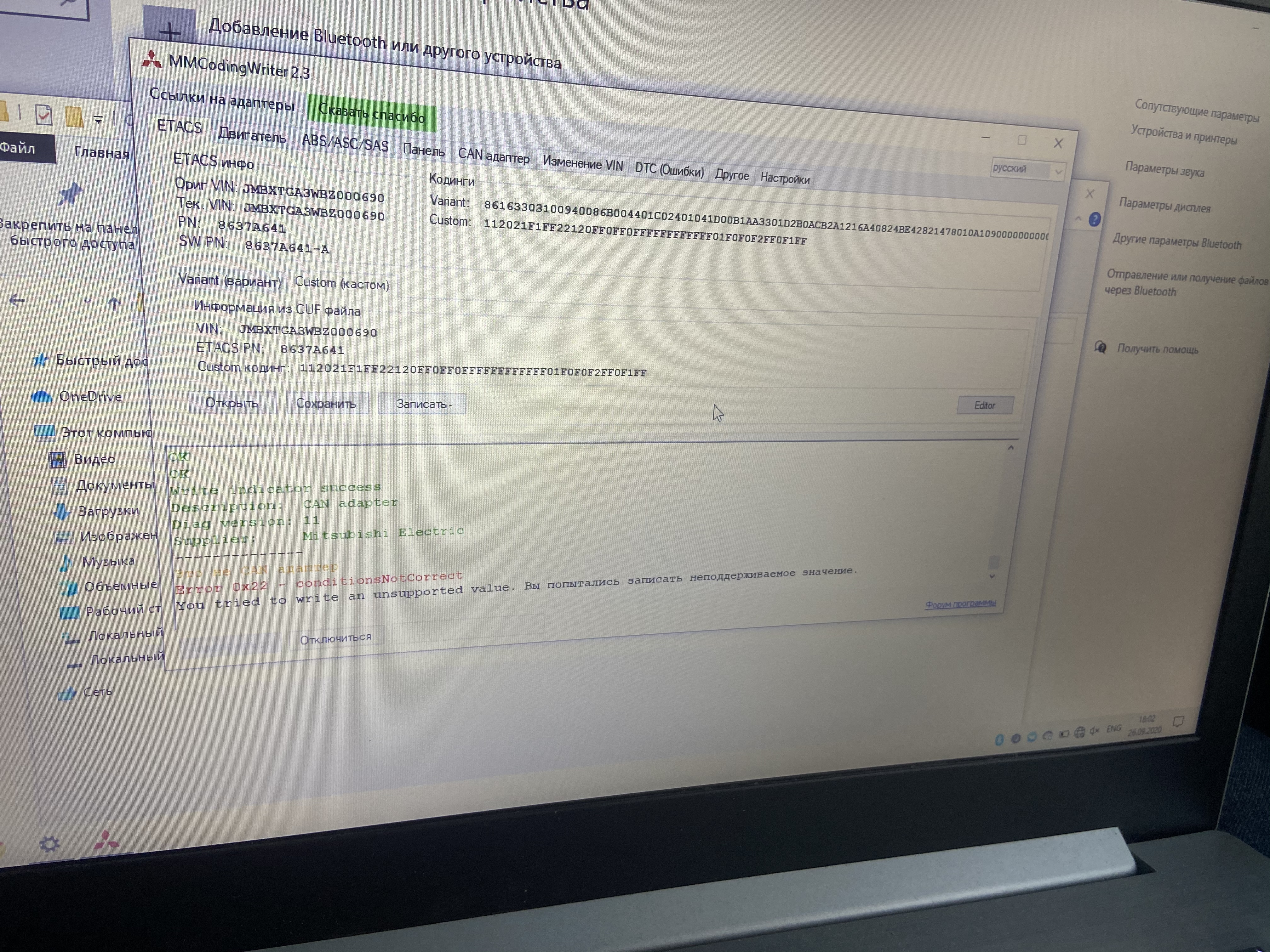Select the Главная ribbon tab in Explorer
The height and width of the screenshot is (952, 1270).
click(102, 153)
